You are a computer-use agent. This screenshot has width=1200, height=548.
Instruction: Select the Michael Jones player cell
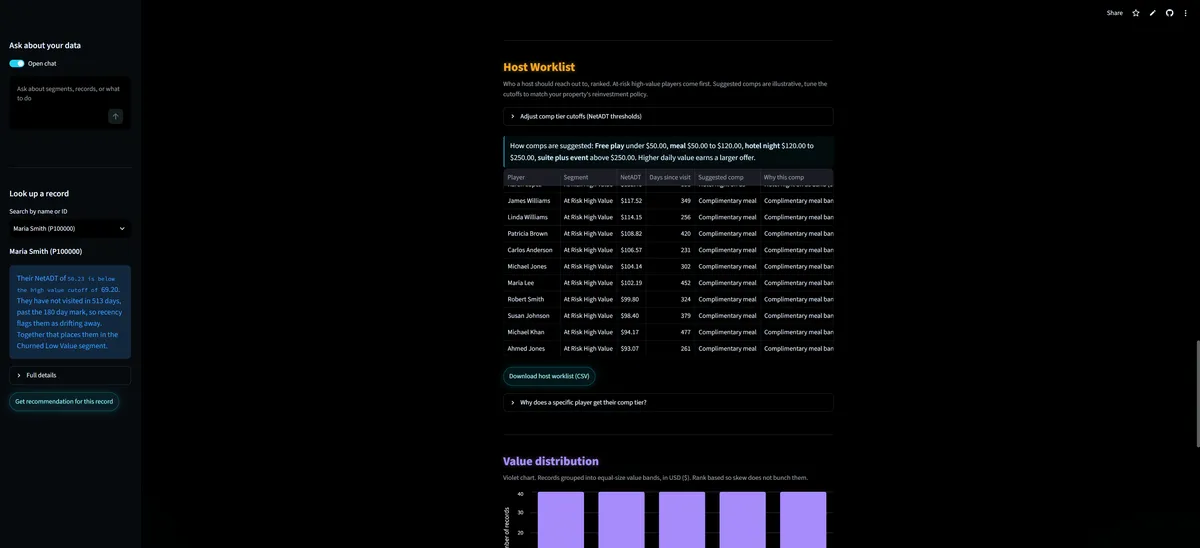pos(531,266)
